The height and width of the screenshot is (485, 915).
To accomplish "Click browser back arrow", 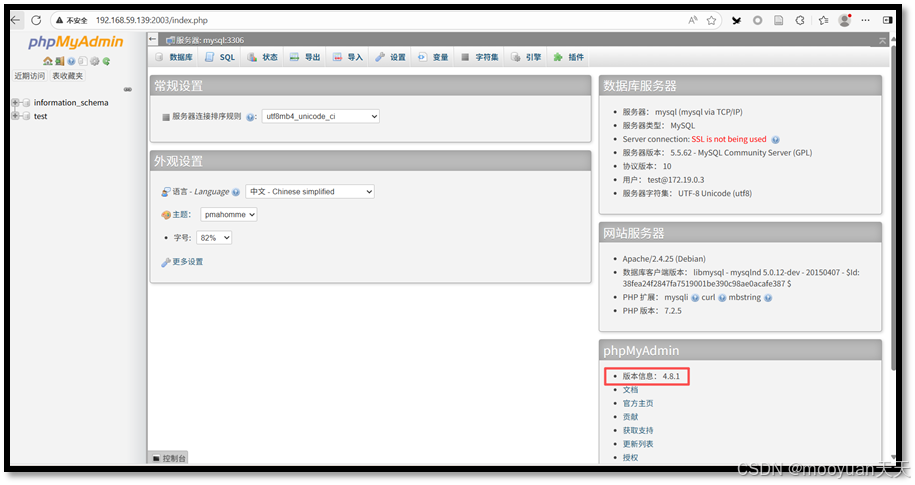I will coord(16,20).
